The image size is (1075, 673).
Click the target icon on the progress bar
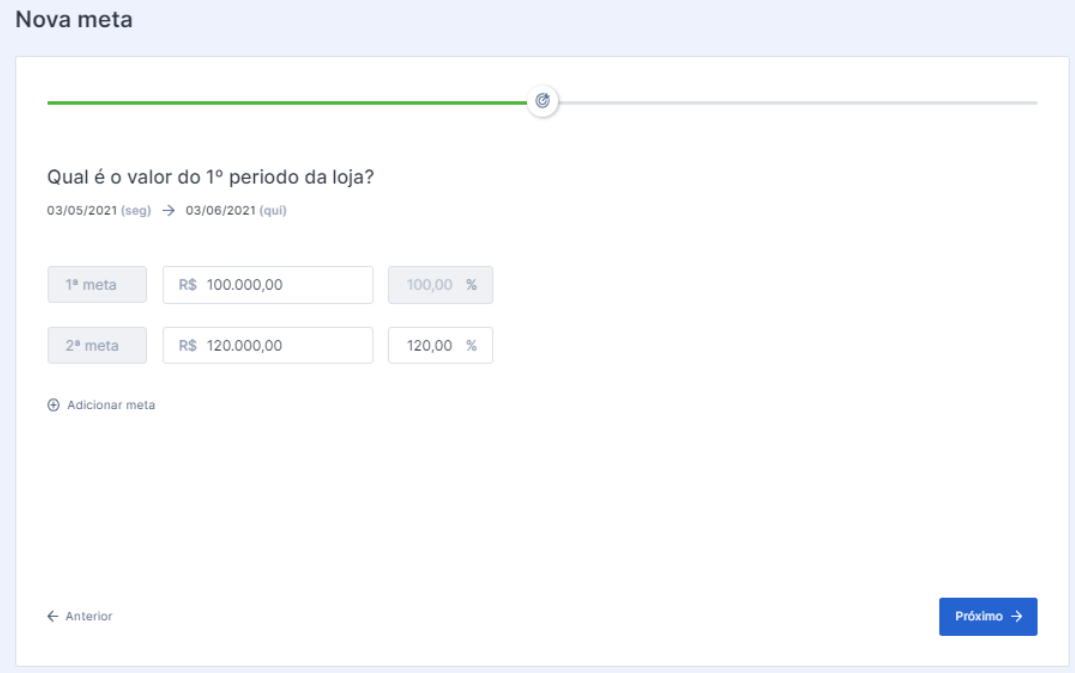(543, 101)
